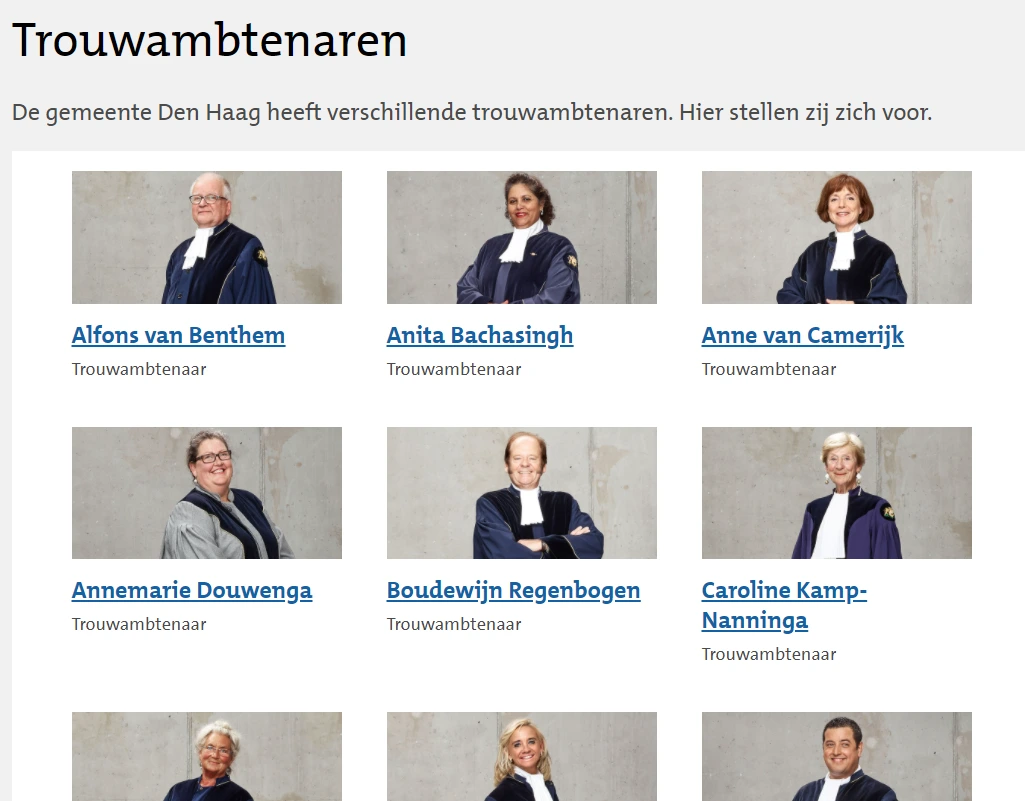Click the intro sentence about gemeente Den Haag
Image resolution: width=1025 pixels, height=801 pixels.
tap(472, 112)
